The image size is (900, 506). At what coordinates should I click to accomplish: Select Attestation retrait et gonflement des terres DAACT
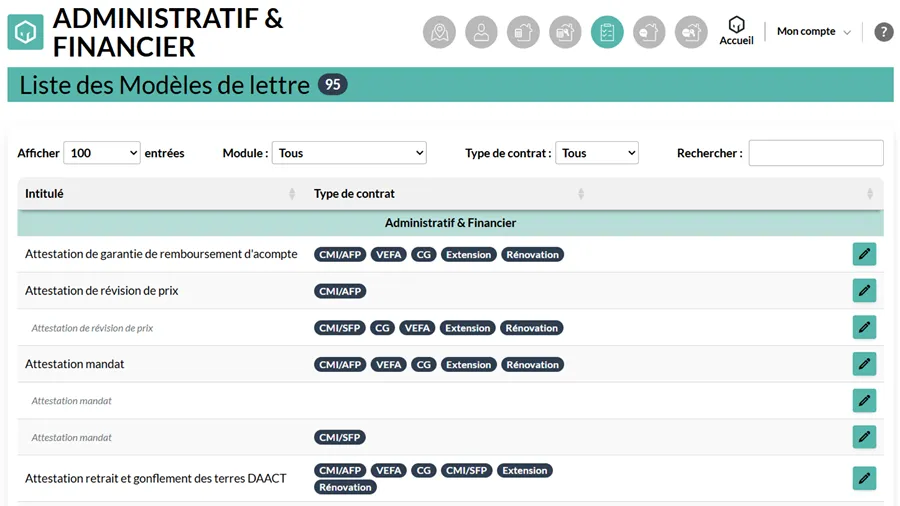click(x=156, y=478)
